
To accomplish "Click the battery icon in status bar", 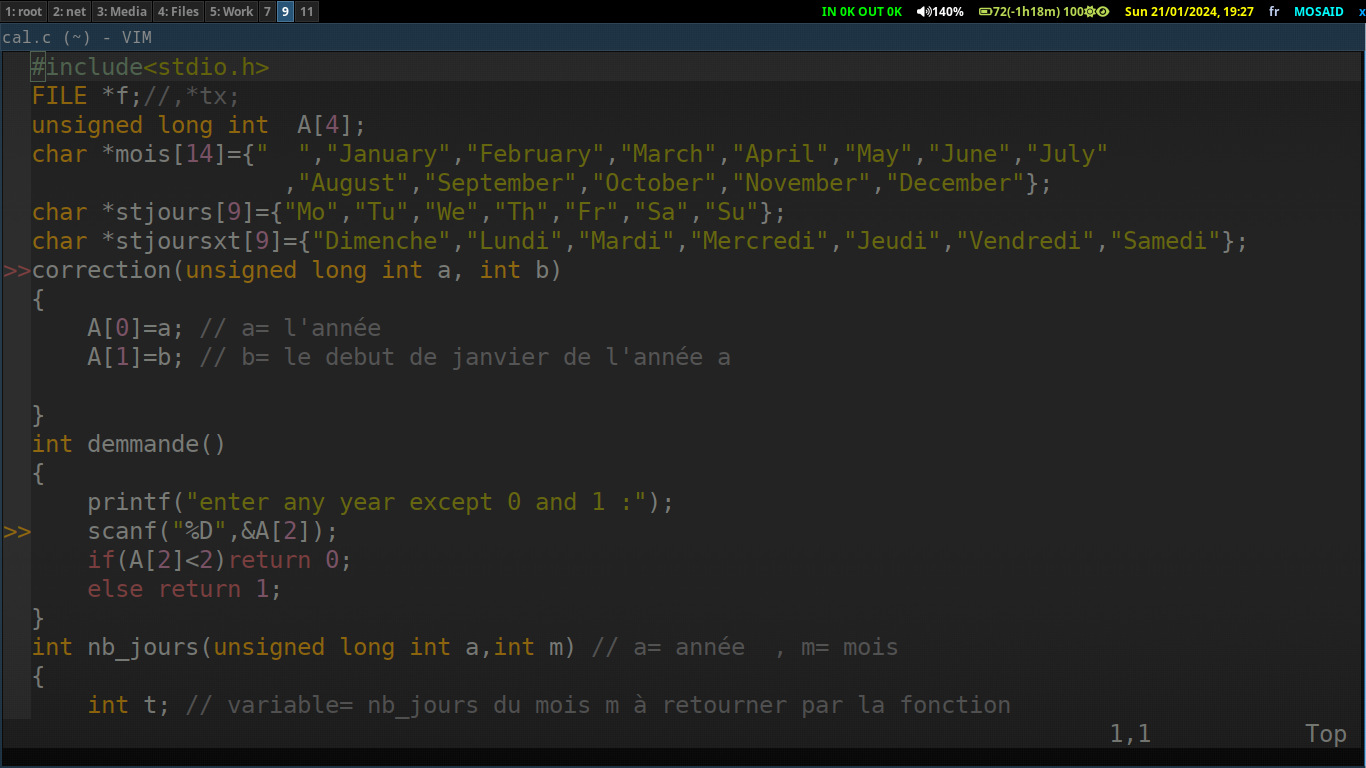I will 985,12.
